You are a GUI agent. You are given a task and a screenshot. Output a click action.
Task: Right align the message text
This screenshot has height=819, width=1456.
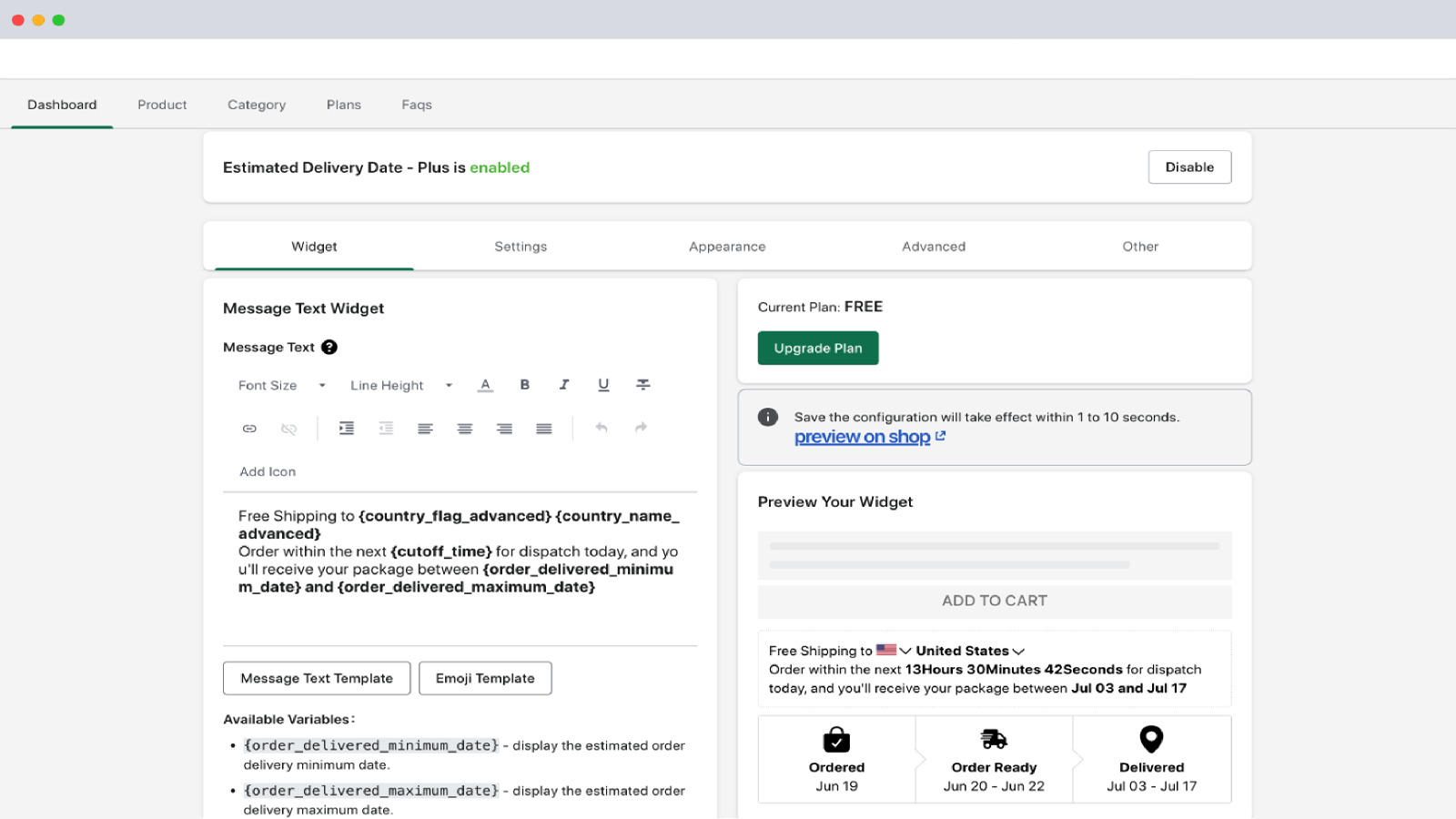tap(504, 429)
